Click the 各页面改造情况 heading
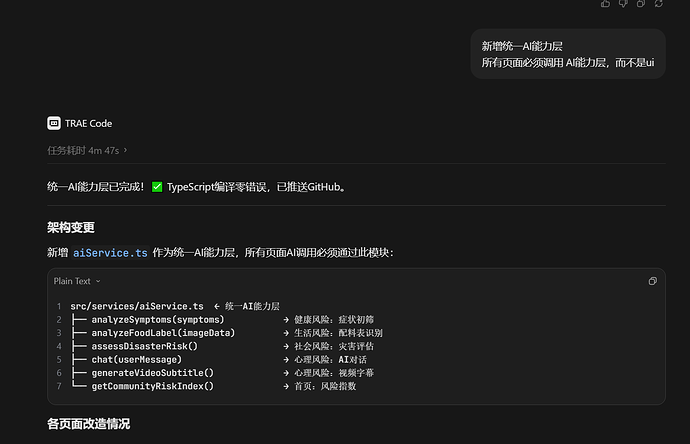The width and height of the screenshot is (690, 444). 88,424
